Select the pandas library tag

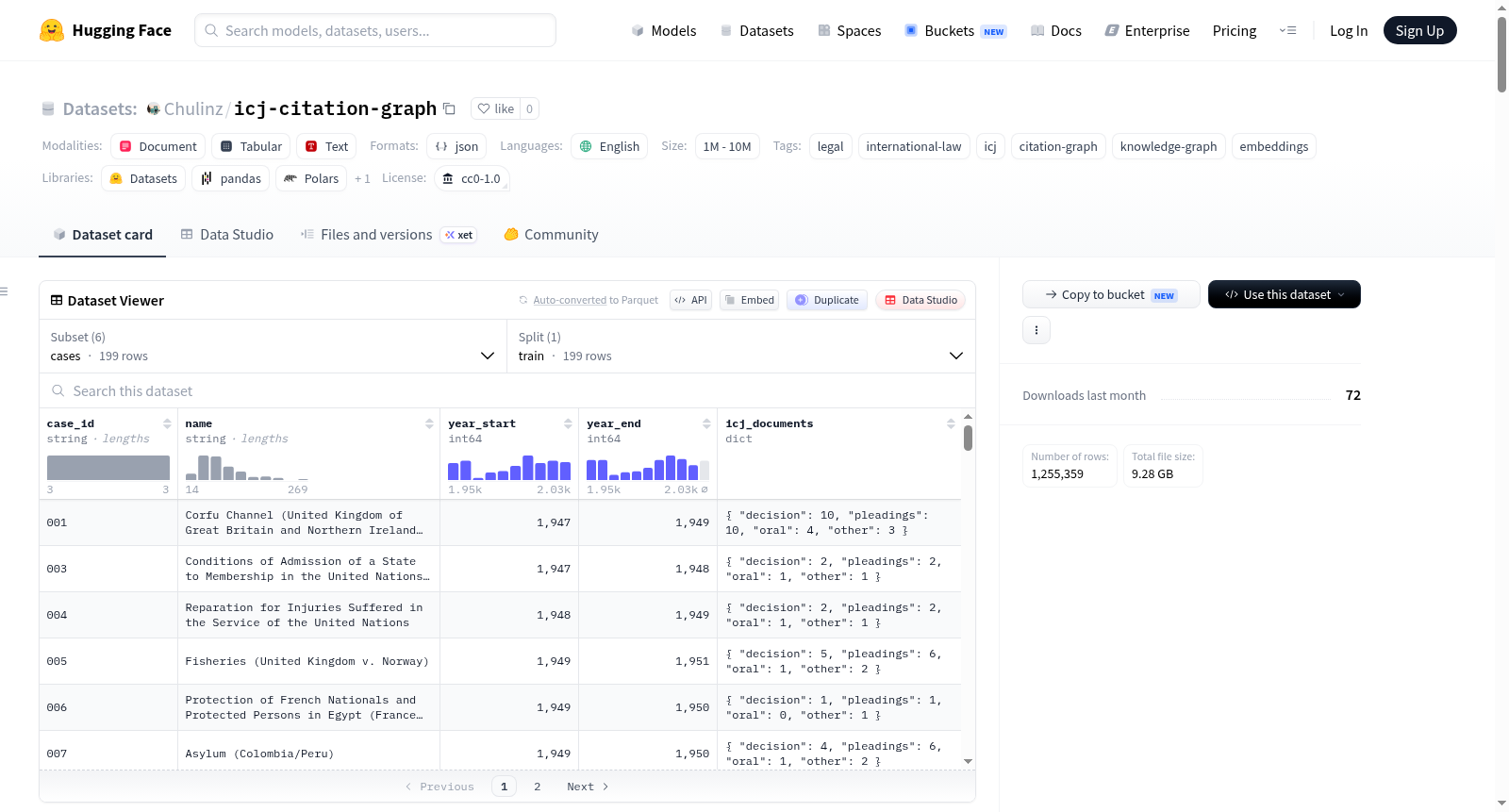tap(231, 178)
